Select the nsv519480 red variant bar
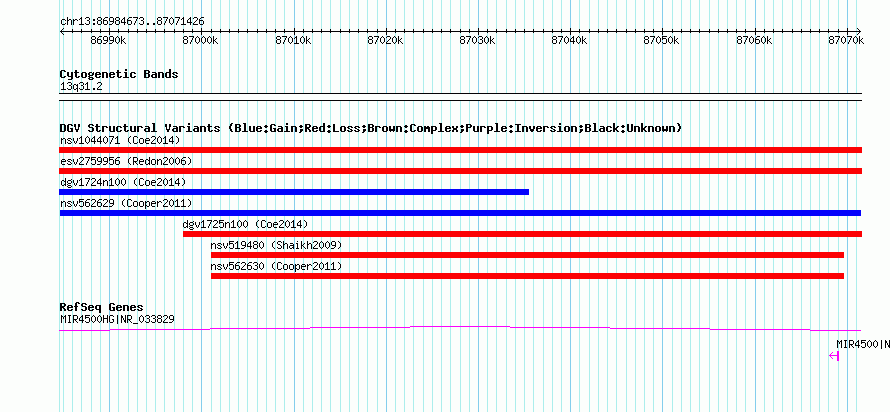Screen dimensions: 890x412 [527, 255]
